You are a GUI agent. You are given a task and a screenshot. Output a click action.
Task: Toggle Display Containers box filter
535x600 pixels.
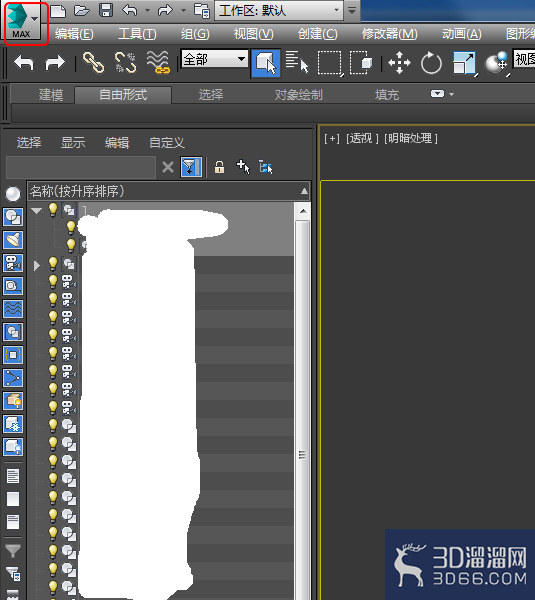tap(13, 401)
